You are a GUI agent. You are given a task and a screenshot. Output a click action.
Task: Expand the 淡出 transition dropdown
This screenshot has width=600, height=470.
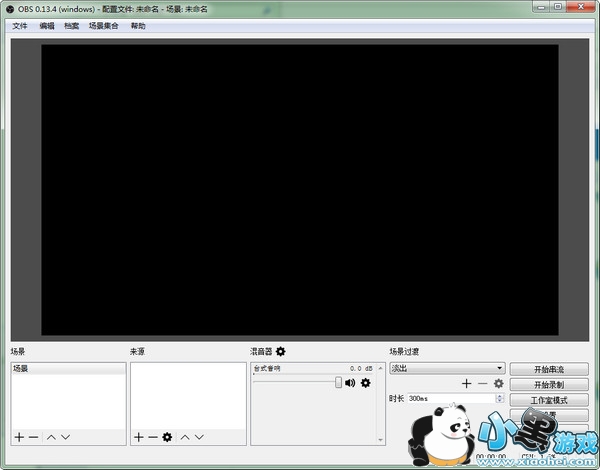click(447, 368)
